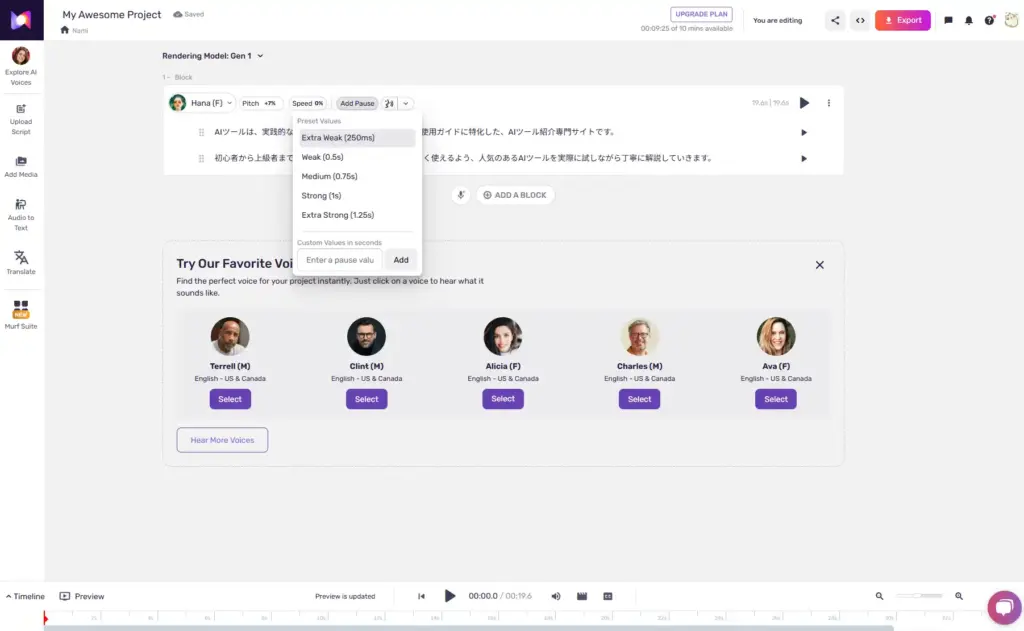The height and width of the screenshot is (631, 1024).
Task: Click Terrell's avatar thumbnail
Action: pos(230,336)
